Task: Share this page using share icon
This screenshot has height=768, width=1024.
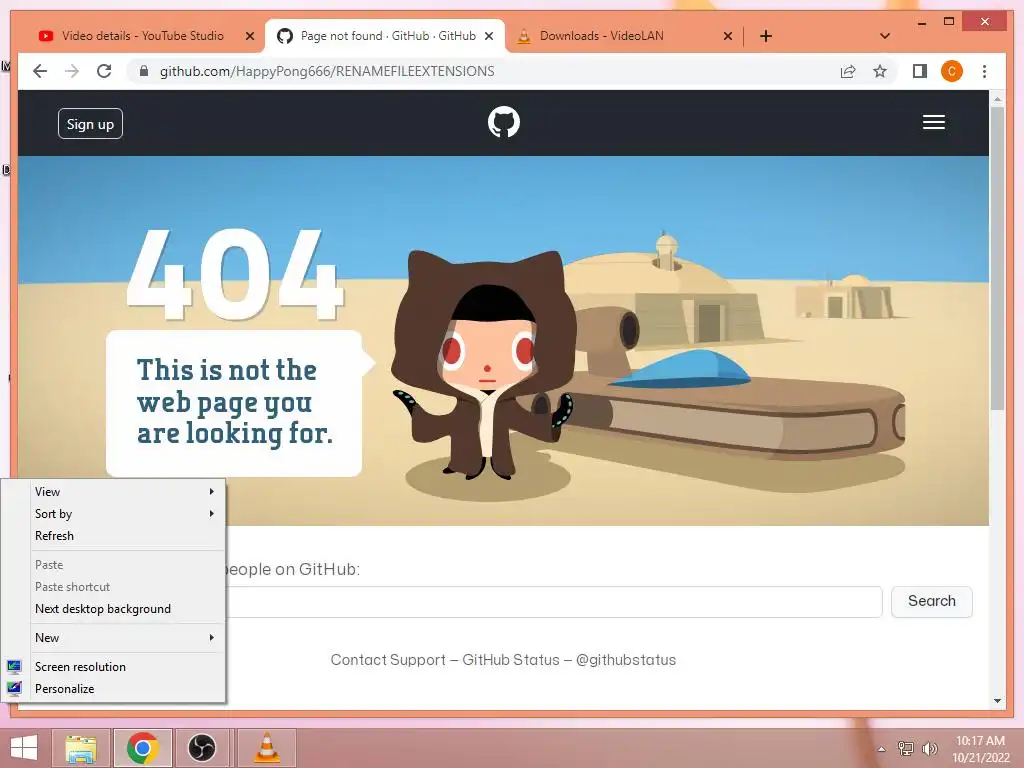Action: 848,71
